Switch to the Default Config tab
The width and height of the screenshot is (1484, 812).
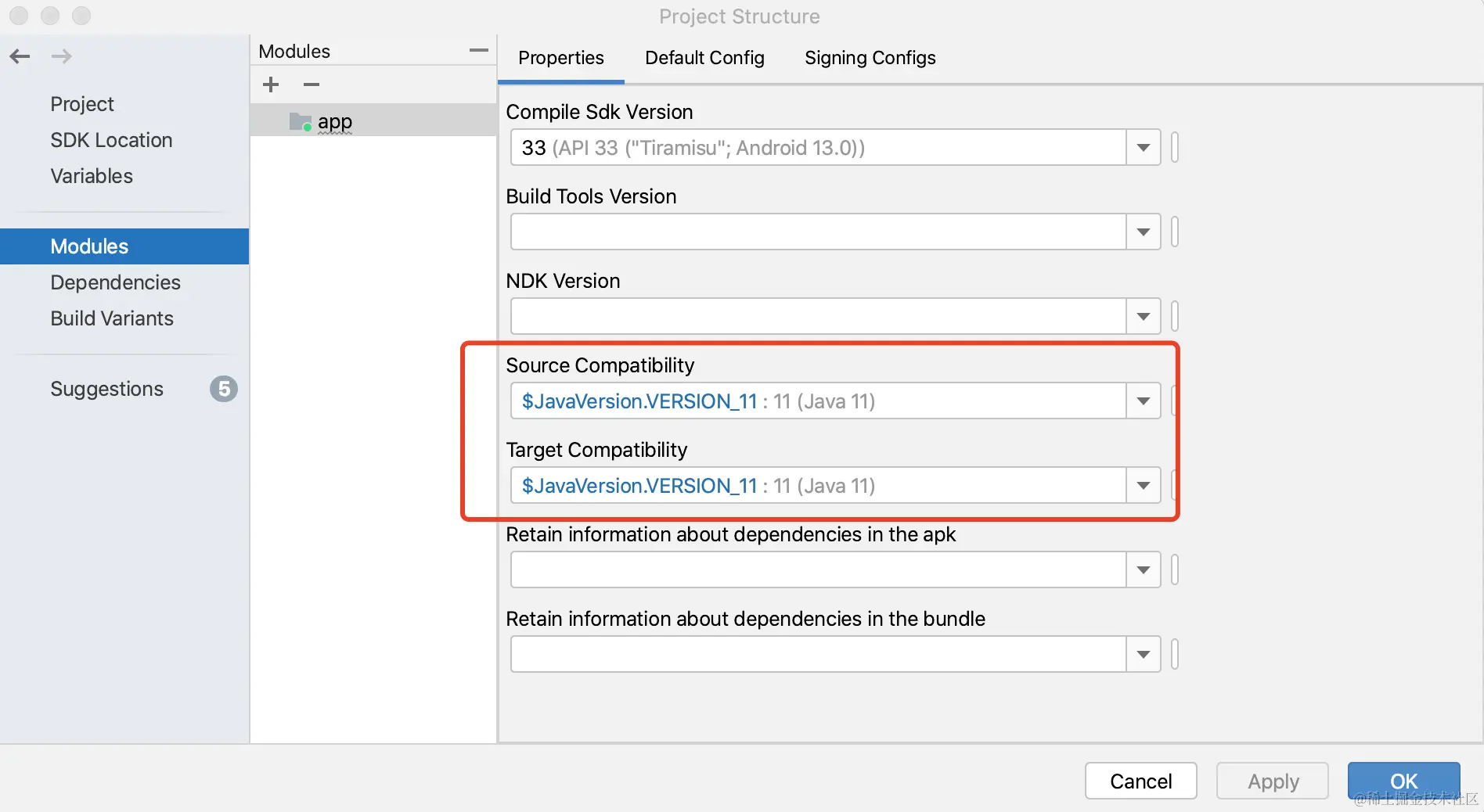704,58
